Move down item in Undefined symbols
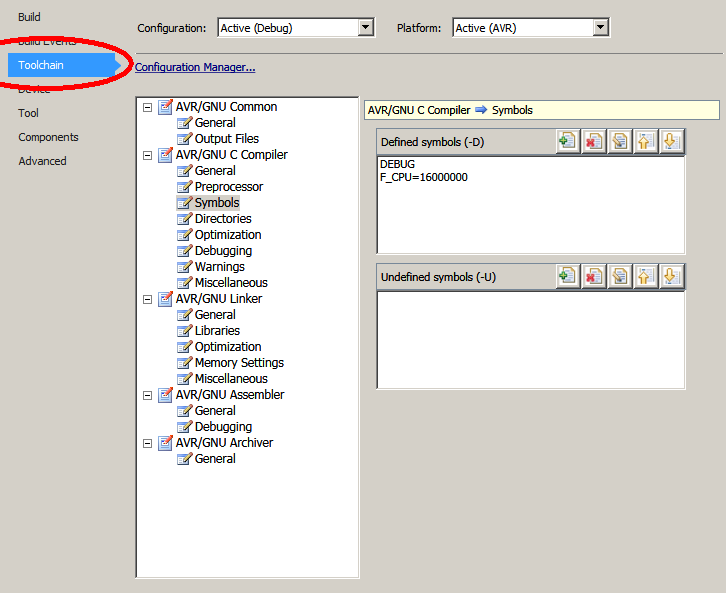The height and width of the screenshot is (593, 726). coord(671,276)
